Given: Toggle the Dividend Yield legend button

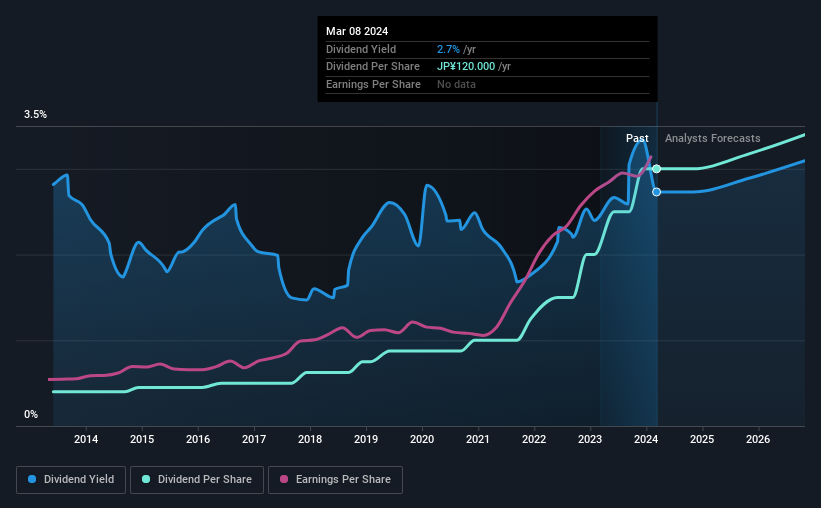Looking at the screenshot, I should click(x=71, y=480).
